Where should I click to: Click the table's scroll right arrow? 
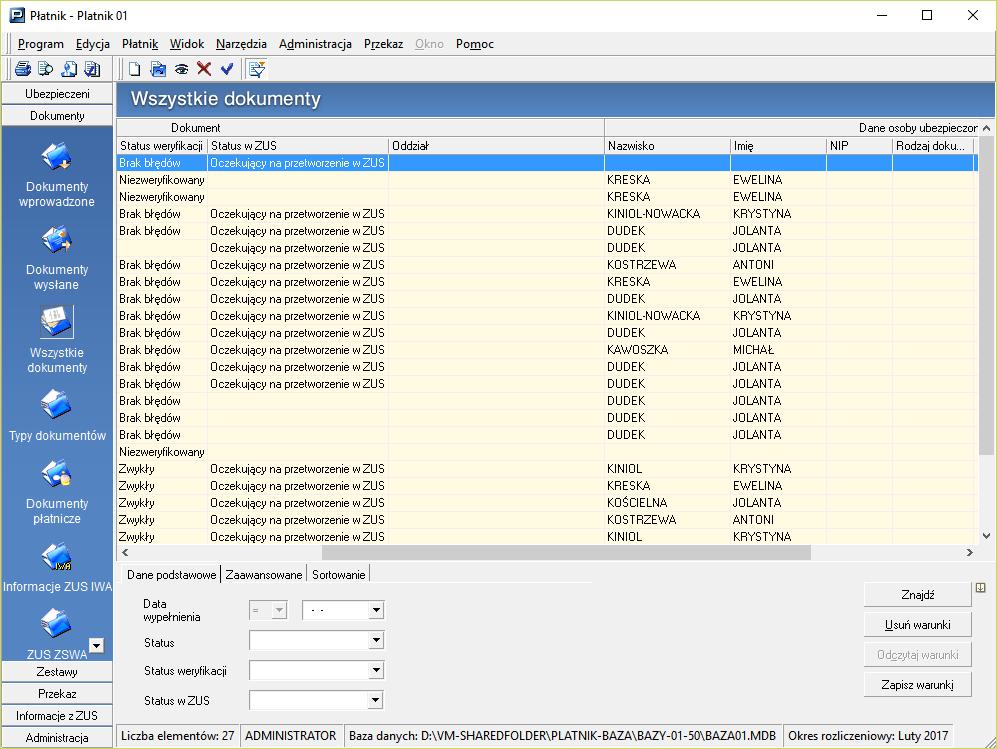tap(970, 553)
